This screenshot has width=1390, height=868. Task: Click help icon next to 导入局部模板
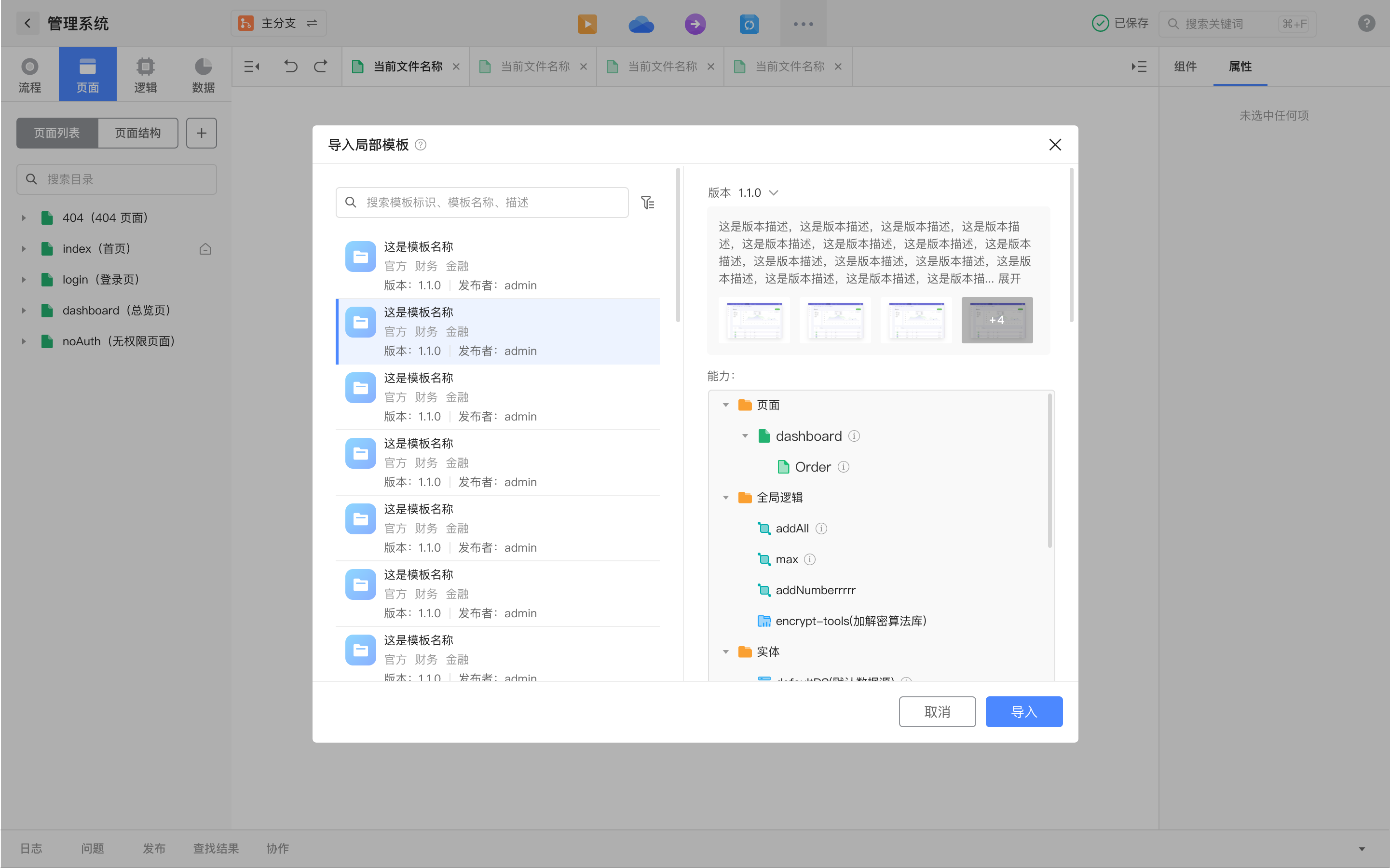(420, 145)
